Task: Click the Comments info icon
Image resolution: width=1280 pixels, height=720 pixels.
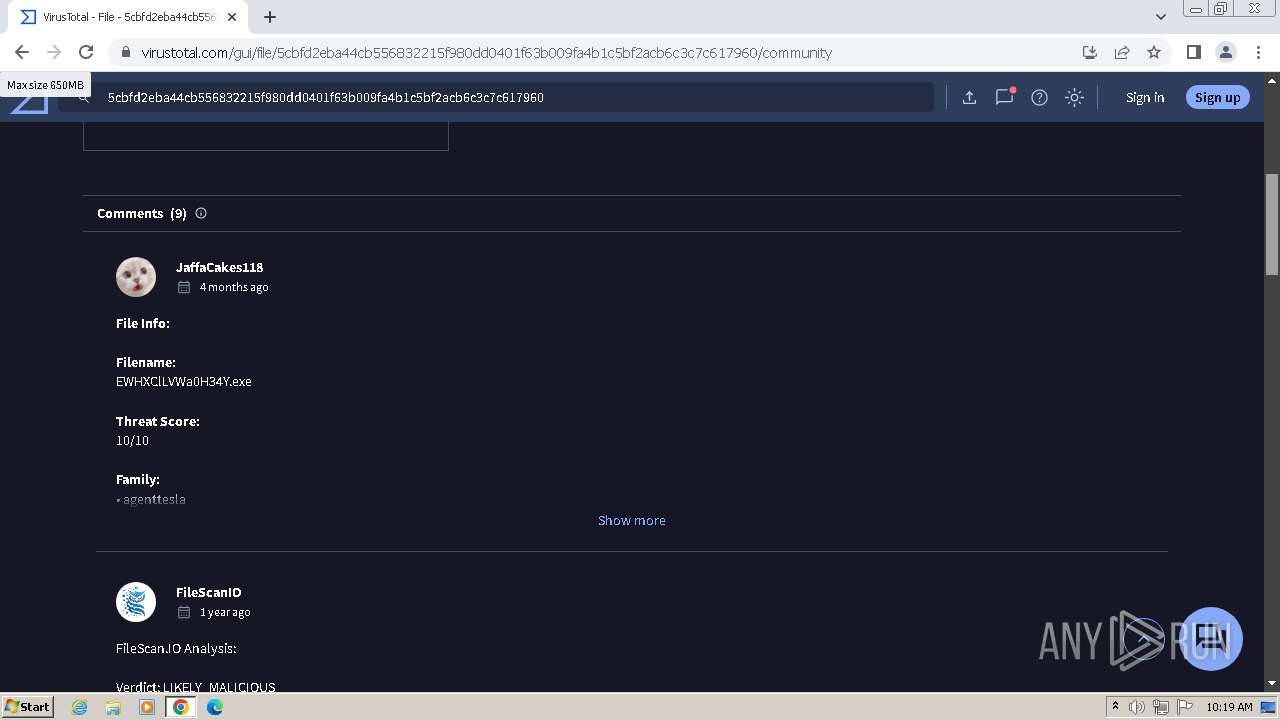Action: (201, 213)
